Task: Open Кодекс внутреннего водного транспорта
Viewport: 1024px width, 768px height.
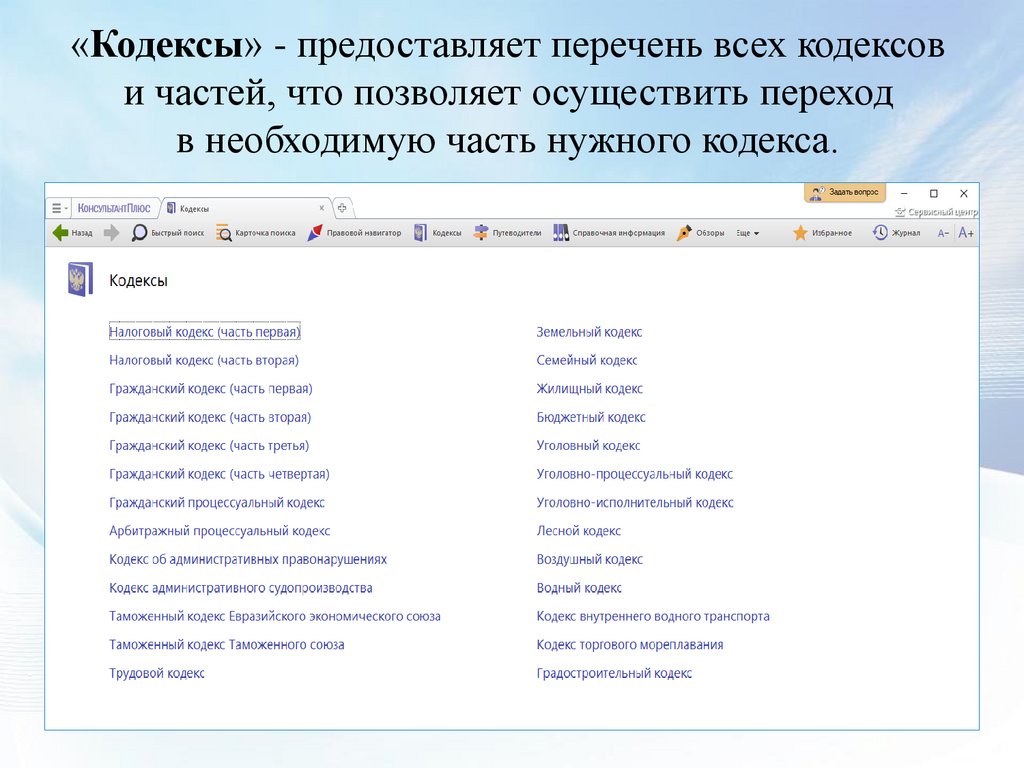Action: pyautogui.click(x=653, y=616)
